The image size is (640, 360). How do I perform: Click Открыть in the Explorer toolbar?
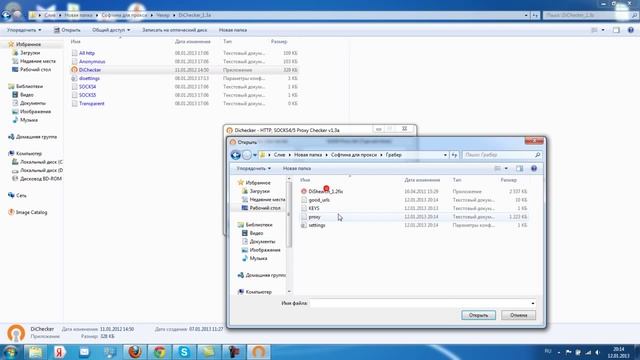tap(67, 30)
